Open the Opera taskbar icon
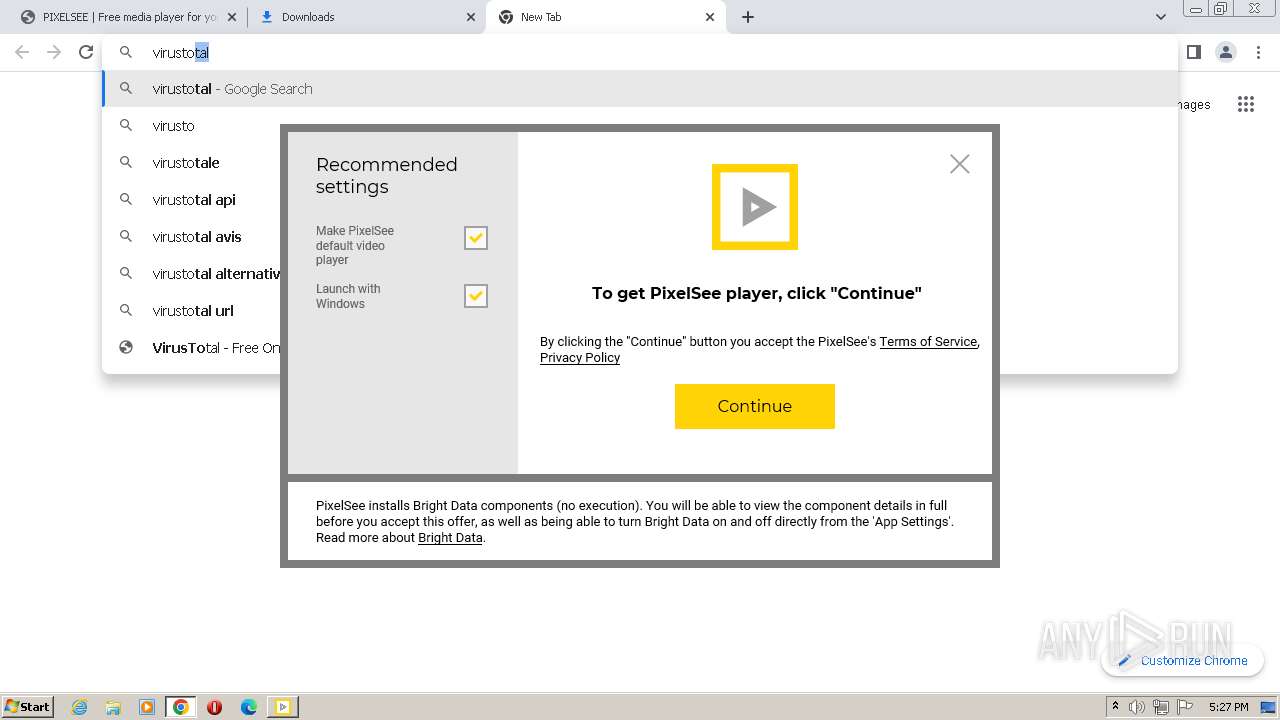 point(215,707)
